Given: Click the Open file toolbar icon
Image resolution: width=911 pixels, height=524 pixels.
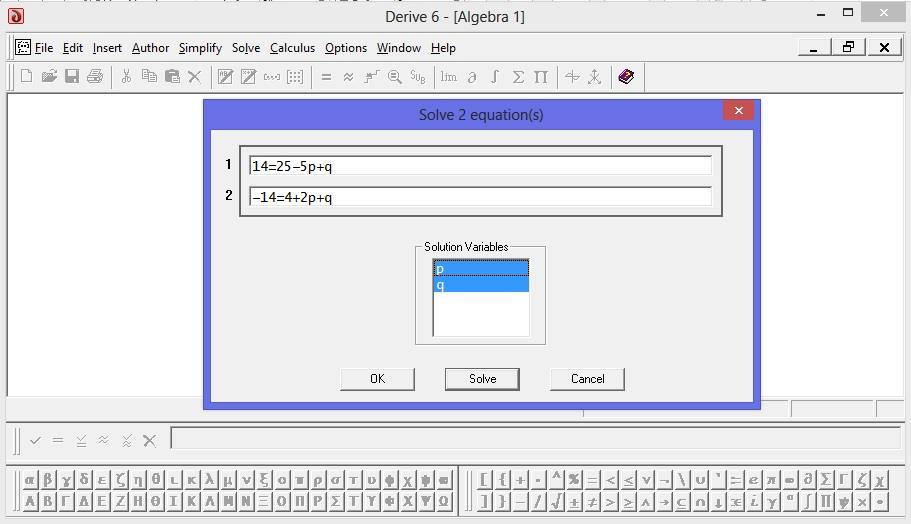Looking at the screenshot, I should (49, 77).
